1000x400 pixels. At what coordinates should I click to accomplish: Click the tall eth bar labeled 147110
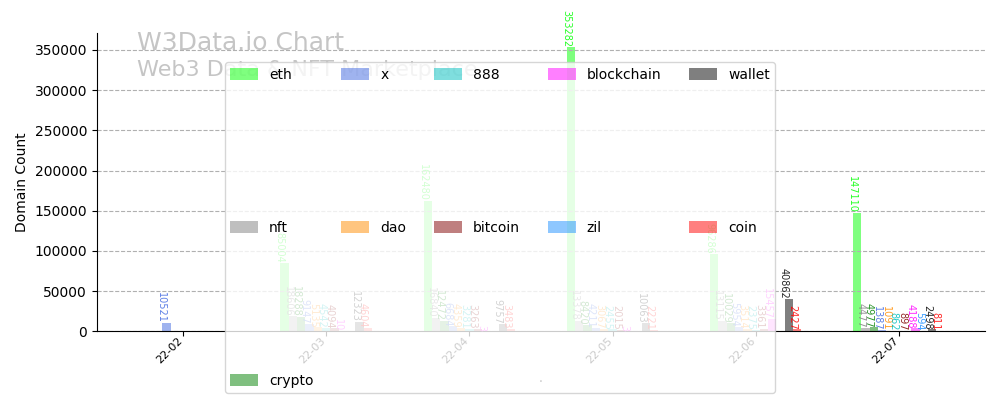point(857,272)
